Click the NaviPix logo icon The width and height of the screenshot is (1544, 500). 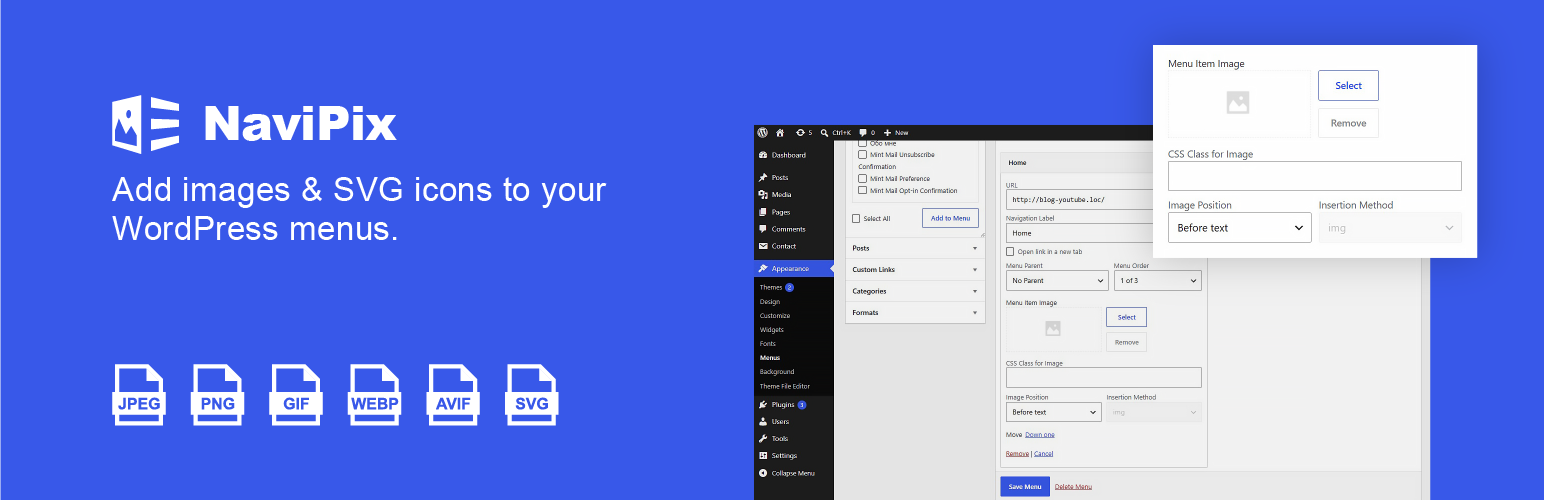point(146,124)
